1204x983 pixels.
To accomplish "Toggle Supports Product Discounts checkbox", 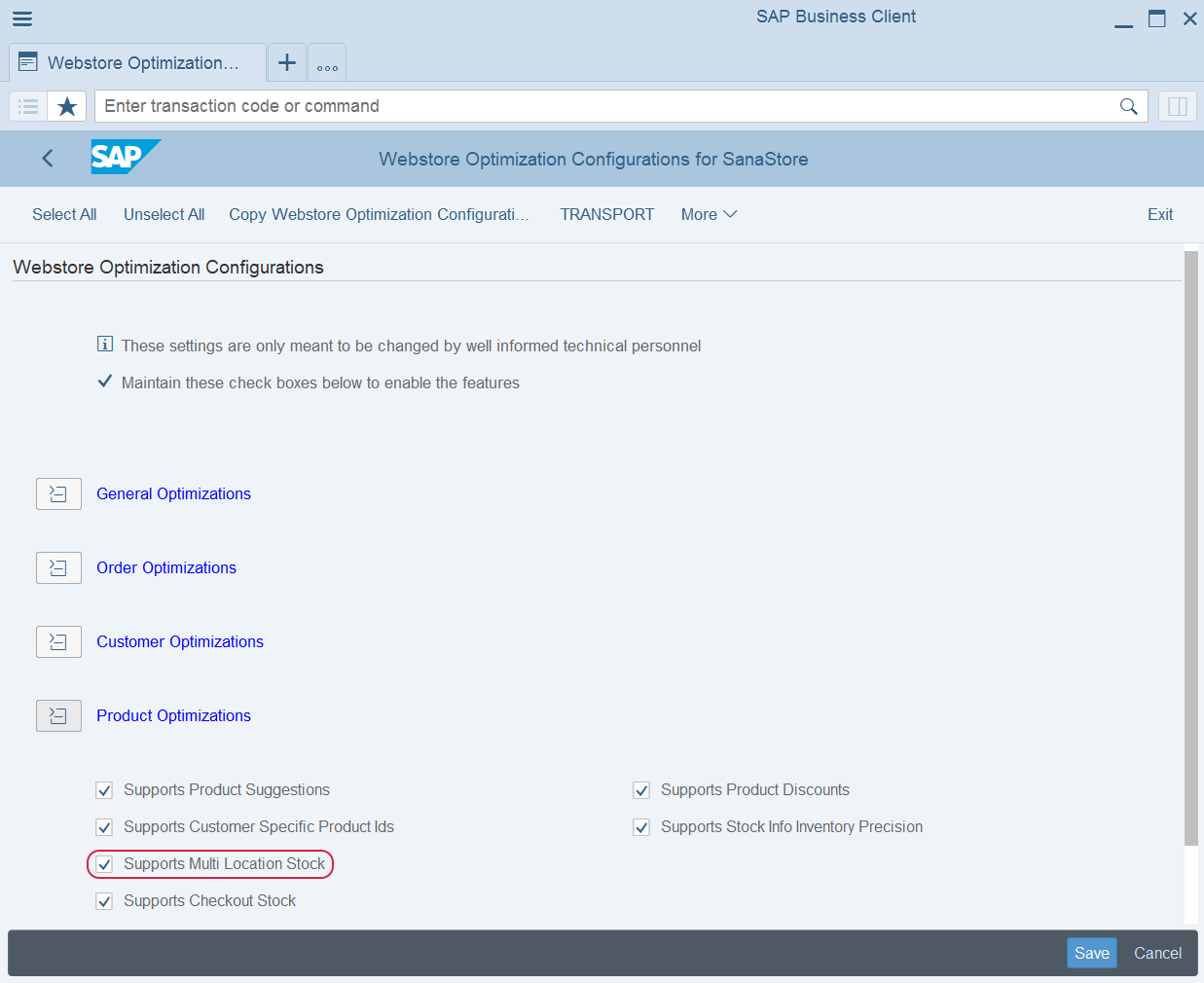I will pos(641,790).
